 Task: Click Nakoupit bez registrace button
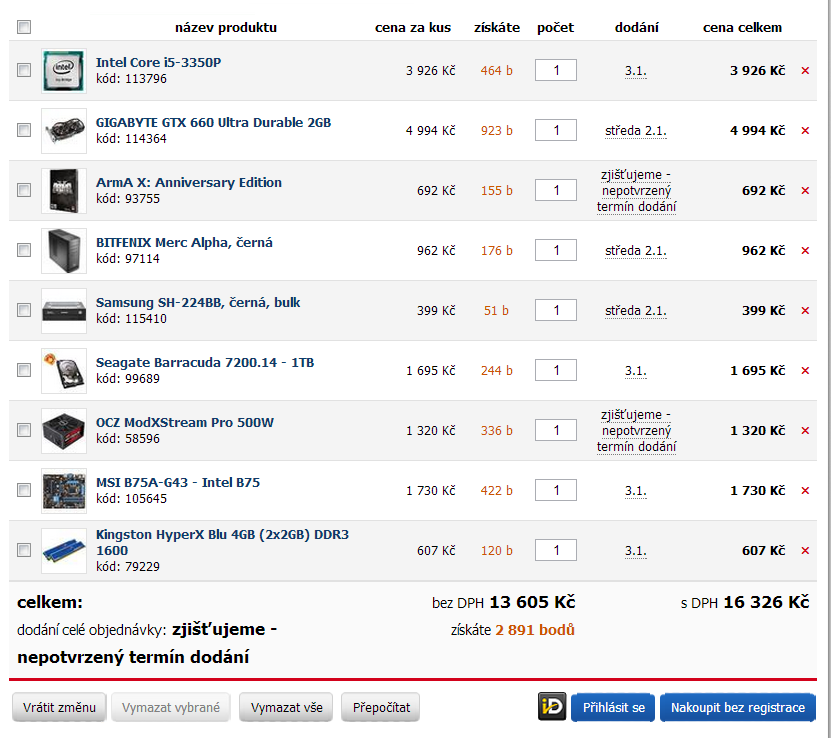(738, 707)
